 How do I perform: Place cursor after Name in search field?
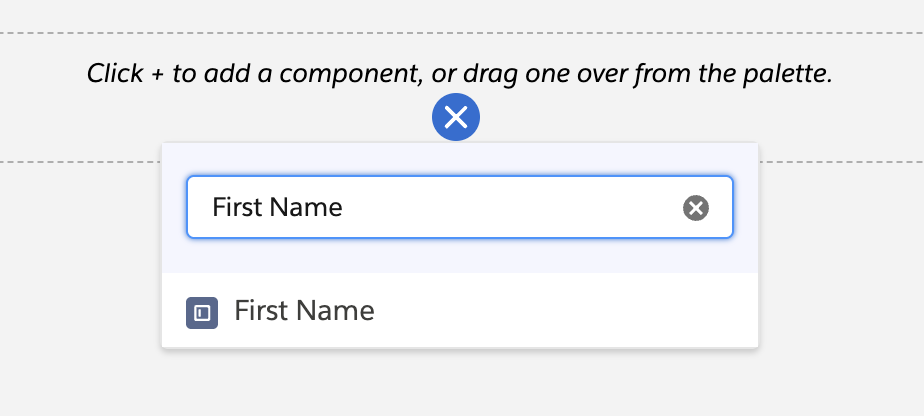(x=346, y=207)
